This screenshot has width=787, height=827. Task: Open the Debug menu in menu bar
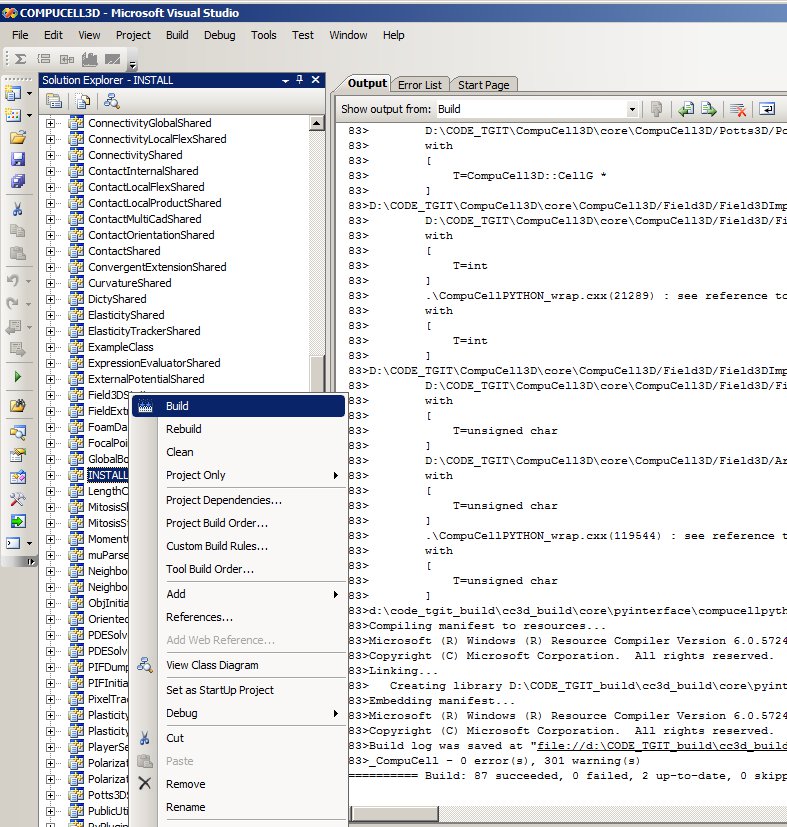point(219,35)
